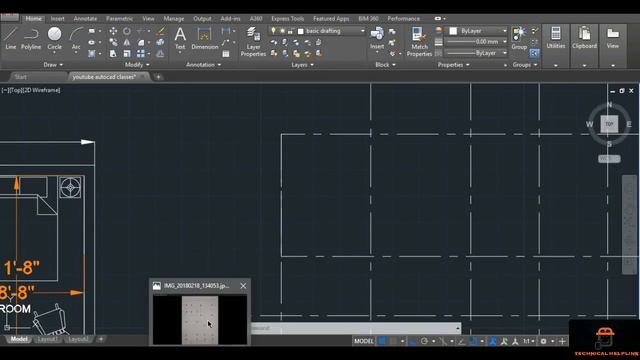Toggle polar tracking in status bar
This screenshot has width=640, height=360.
pos(424,341)
